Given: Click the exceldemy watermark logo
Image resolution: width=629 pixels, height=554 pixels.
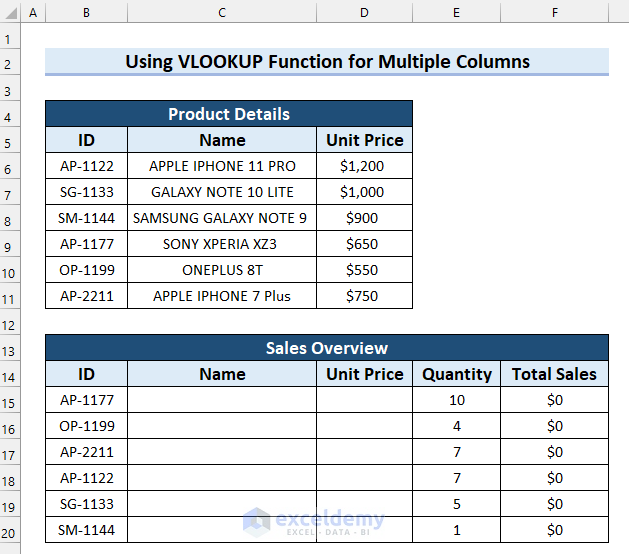Looking at the screenshot, I should coord(257,520).
